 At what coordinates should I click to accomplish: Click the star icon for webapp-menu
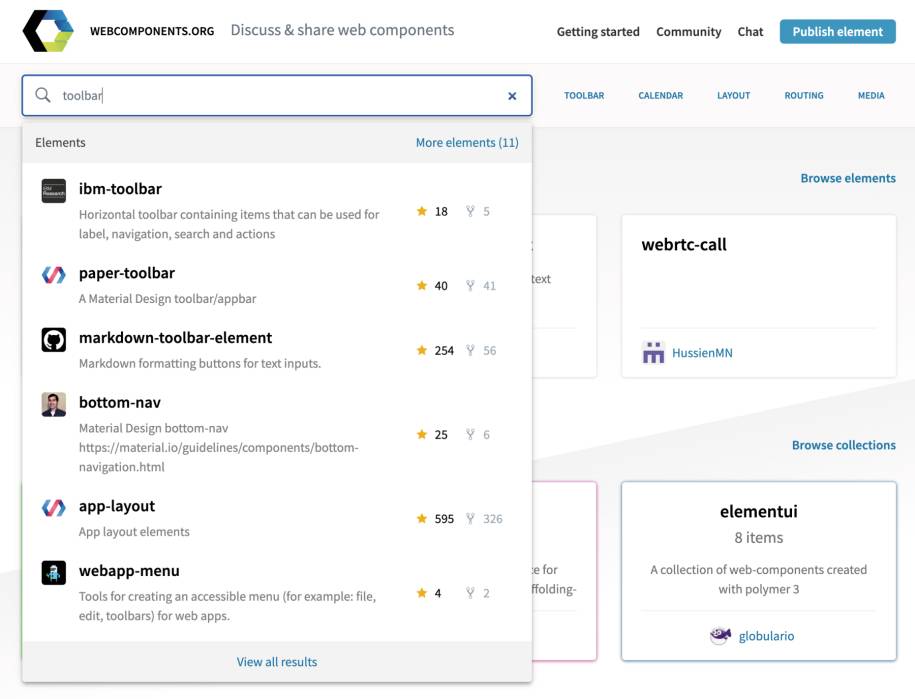pos(422,593)
